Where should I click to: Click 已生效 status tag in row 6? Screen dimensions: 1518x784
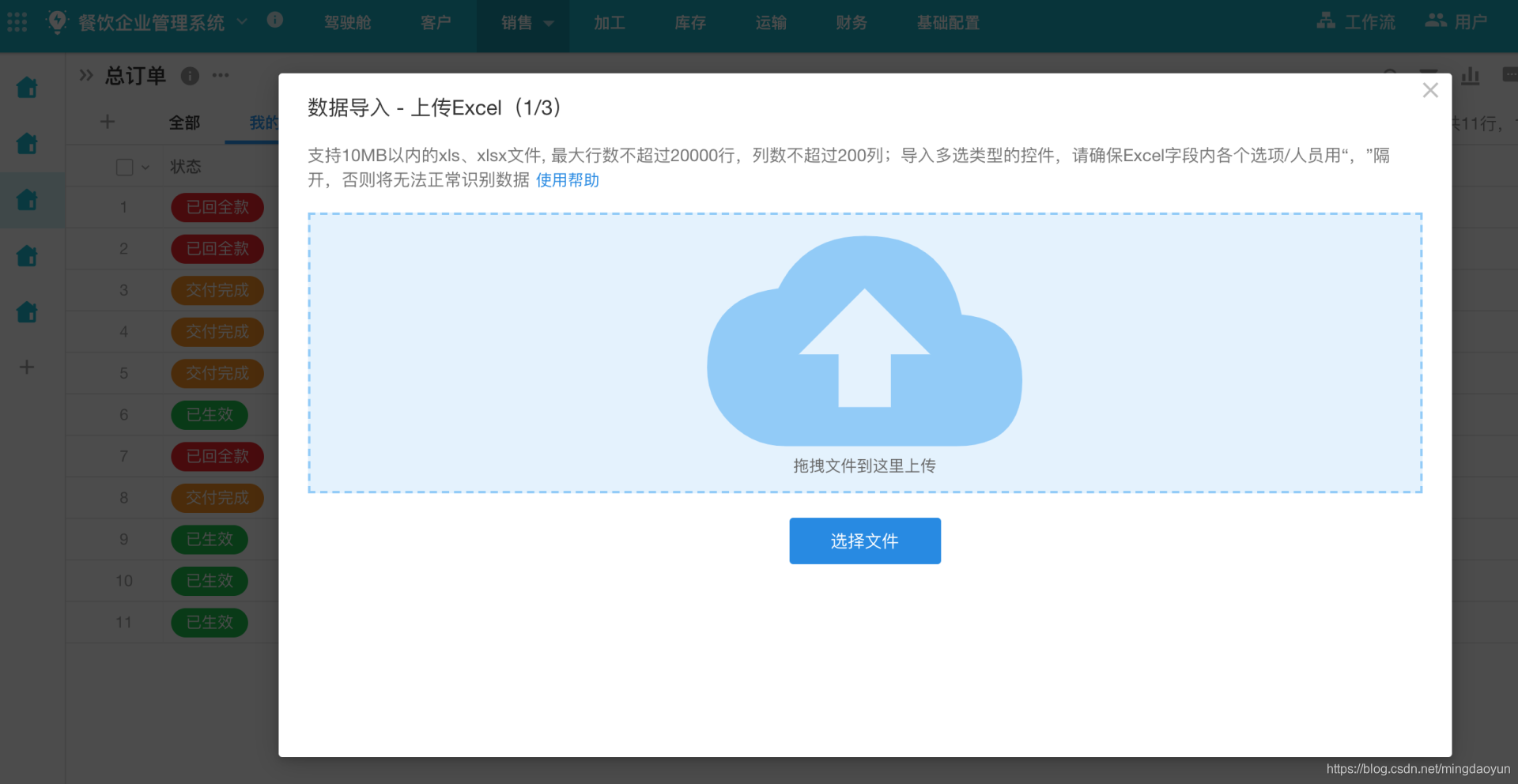(210, 415)
